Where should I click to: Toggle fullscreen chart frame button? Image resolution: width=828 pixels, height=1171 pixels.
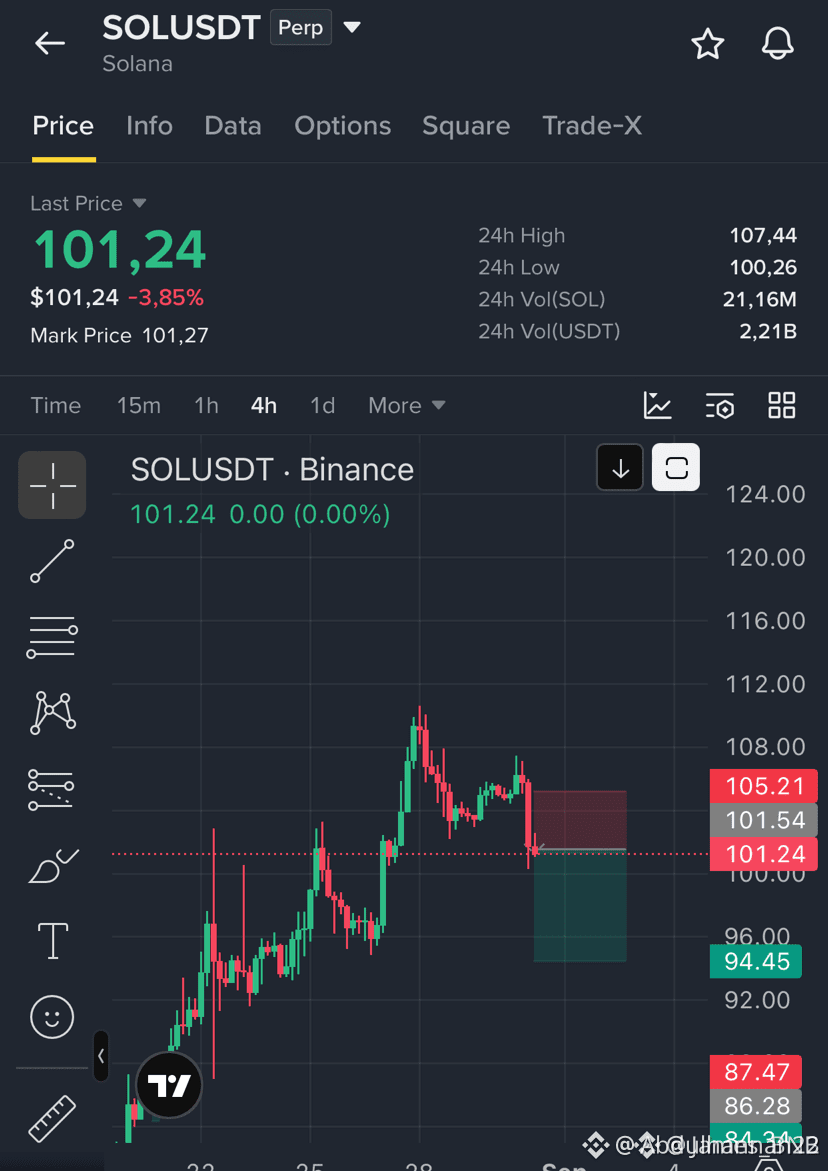(x=676, y=468)
